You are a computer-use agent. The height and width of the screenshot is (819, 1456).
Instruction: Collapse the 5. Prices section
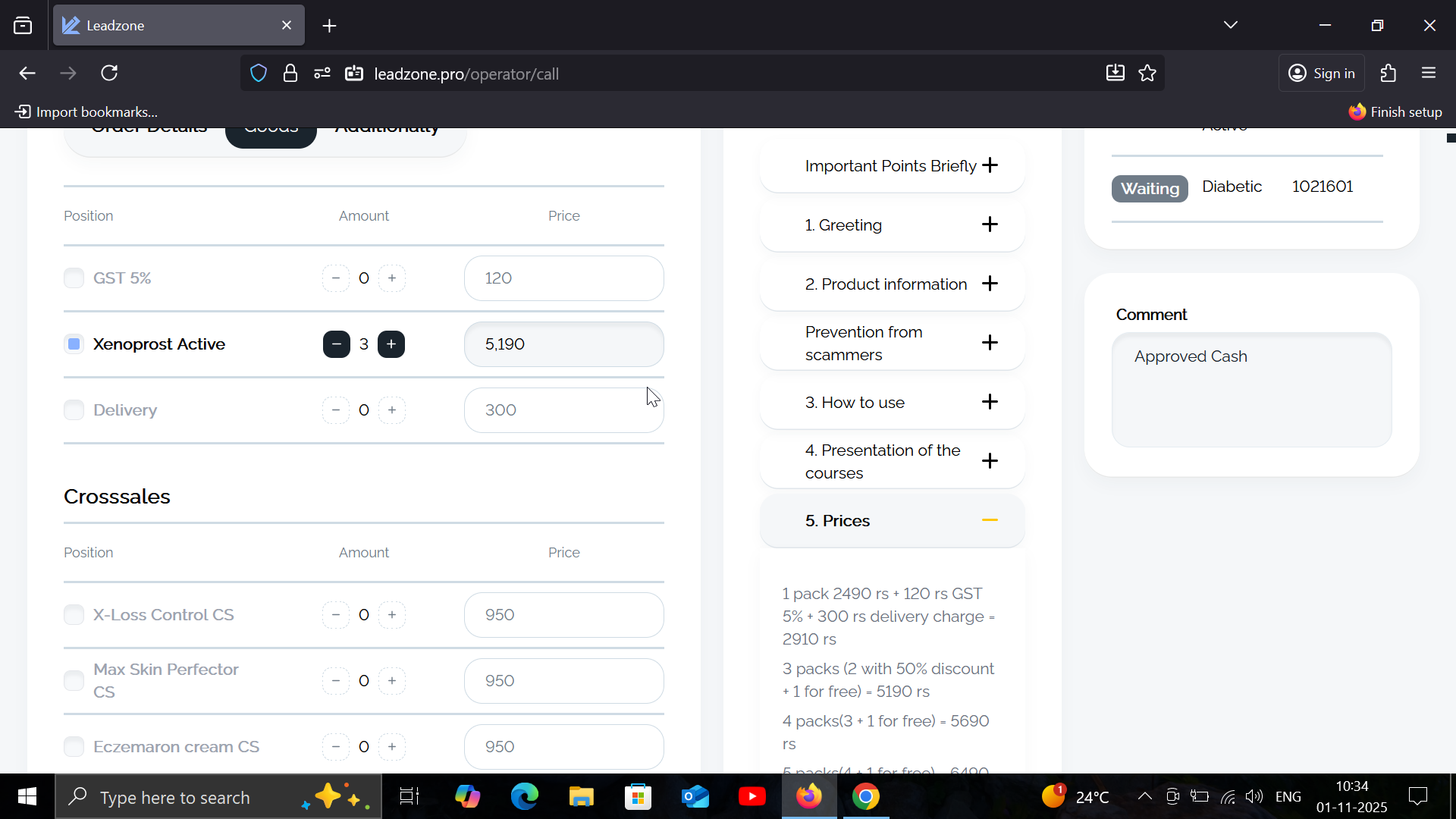click(989, 520)
